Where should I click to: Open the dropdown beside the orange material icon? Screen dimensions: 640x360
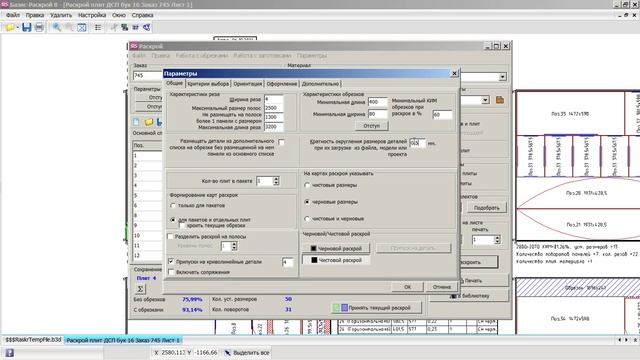click(x=485, y=100)
